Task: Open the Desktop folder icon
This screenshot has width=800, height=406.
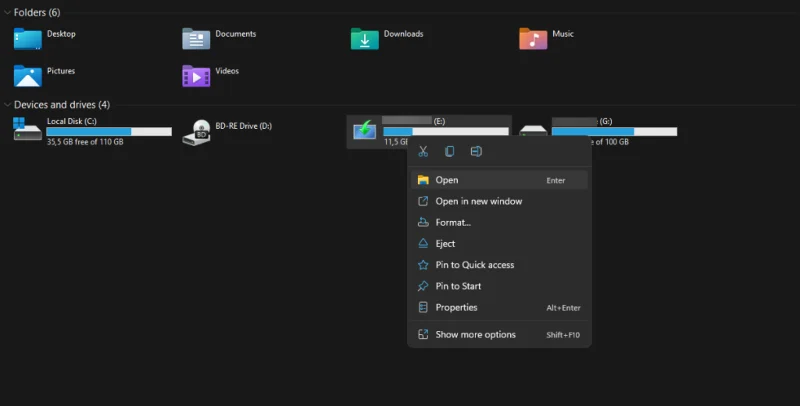Action: click(x=28, y=39)
